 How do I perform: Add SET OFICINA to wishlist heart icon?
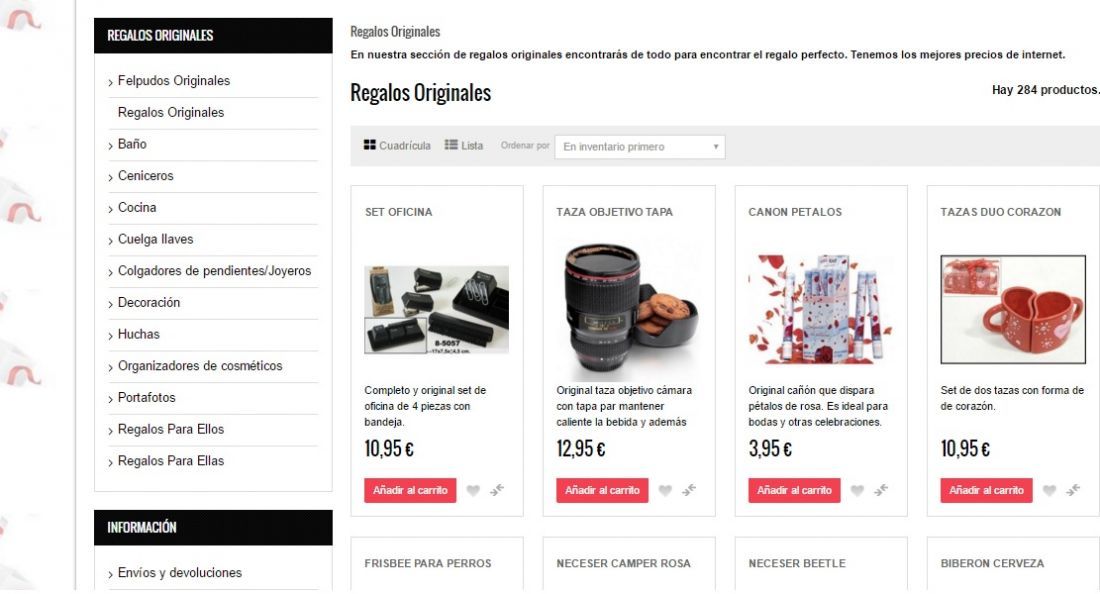(x=474, y=491)
